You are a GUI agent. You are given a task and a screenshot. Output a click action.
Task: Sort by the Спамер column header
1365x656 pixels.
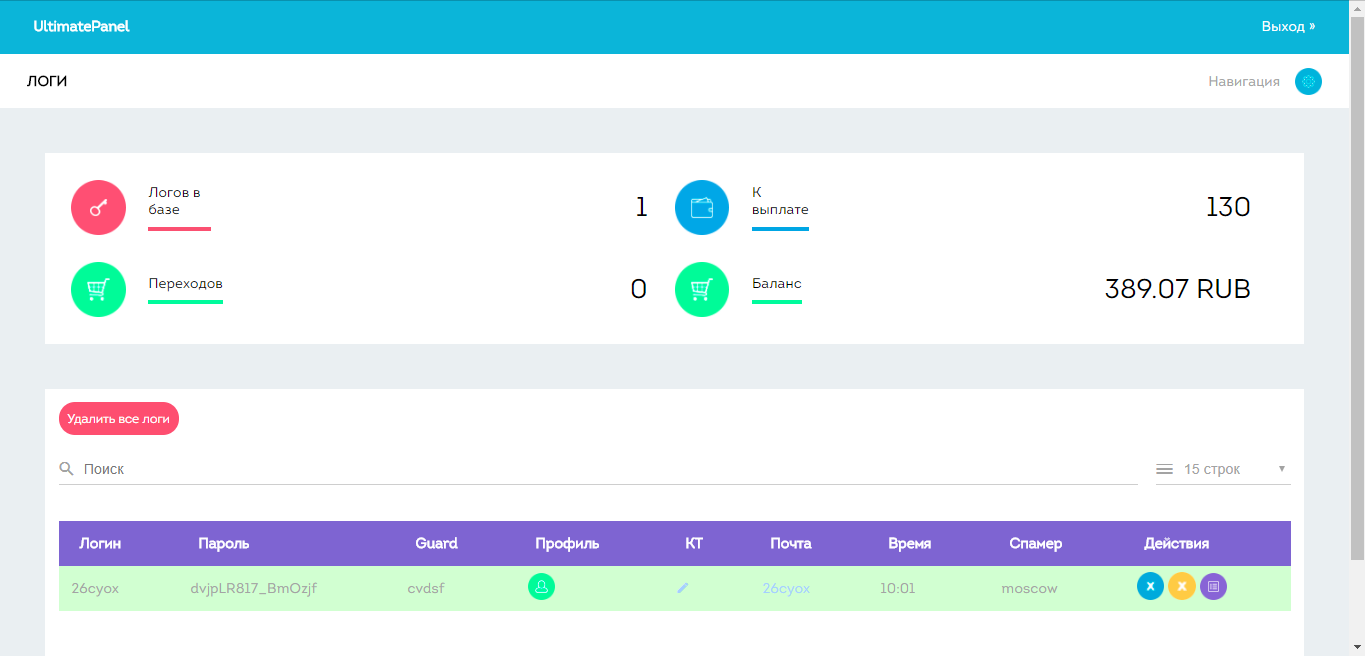tap(1036, 543)
